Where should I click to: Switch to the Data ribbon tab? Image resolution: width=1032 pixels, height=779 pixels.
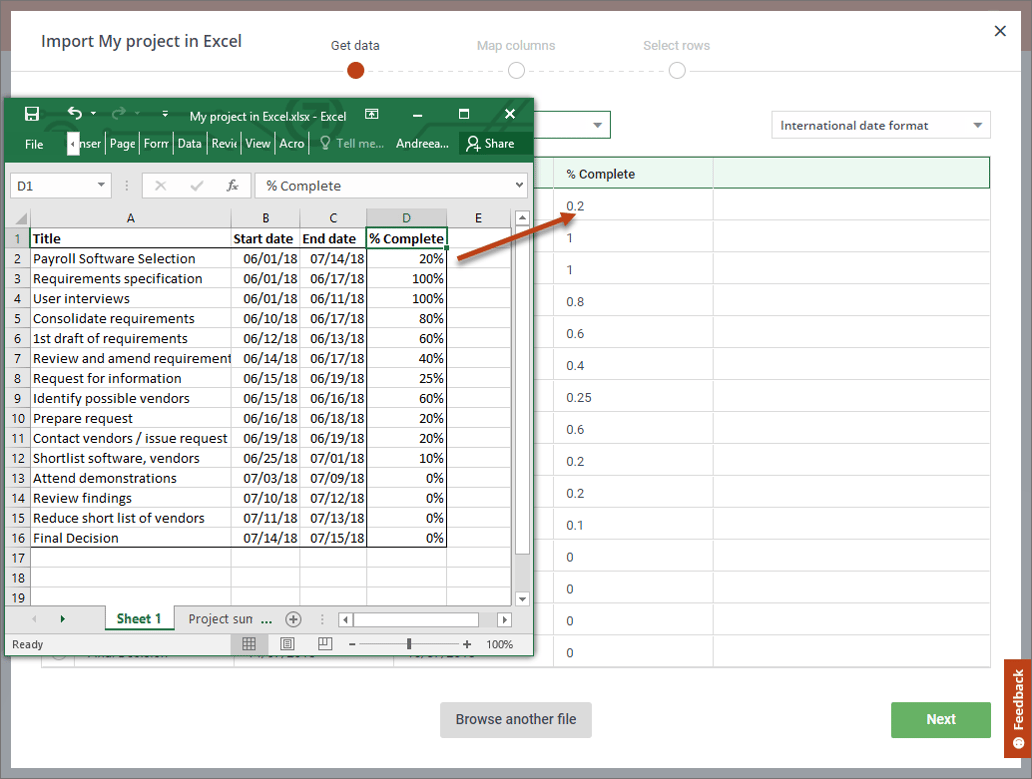(189, 143)
